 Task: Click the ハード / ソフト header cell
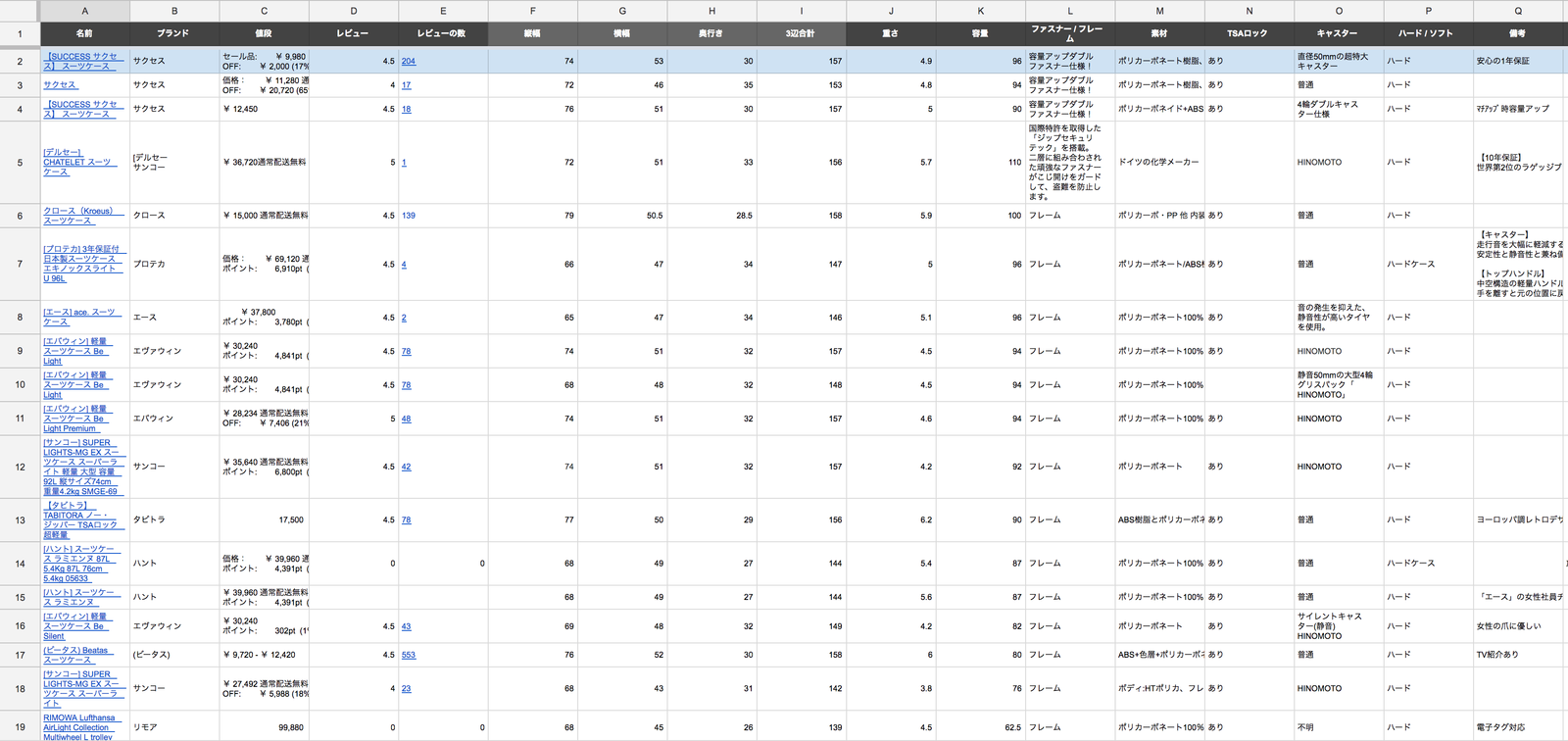point(1428,33)
